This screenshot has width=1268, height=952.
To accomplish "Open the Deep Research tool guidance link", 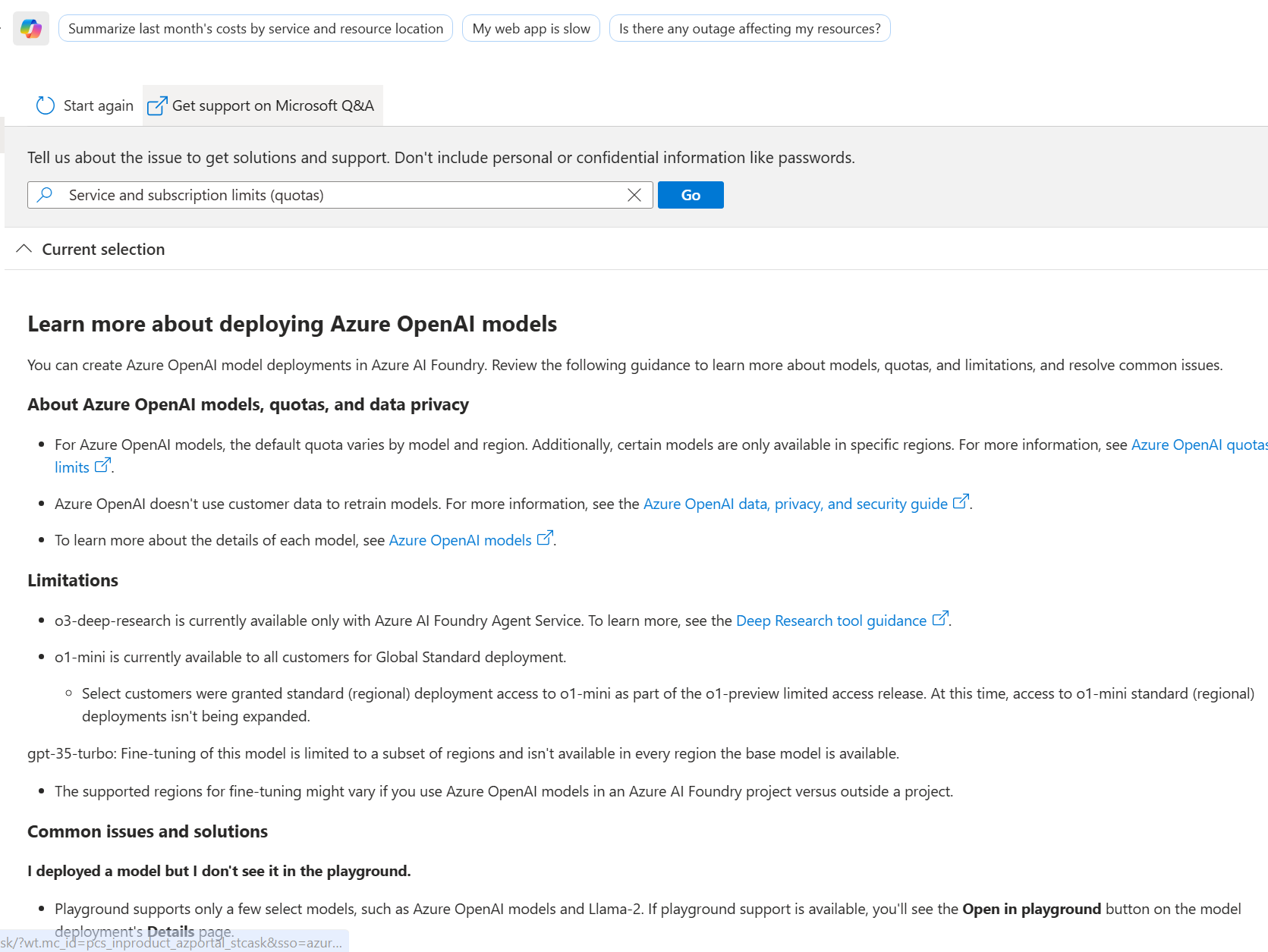I will [832, 621].
